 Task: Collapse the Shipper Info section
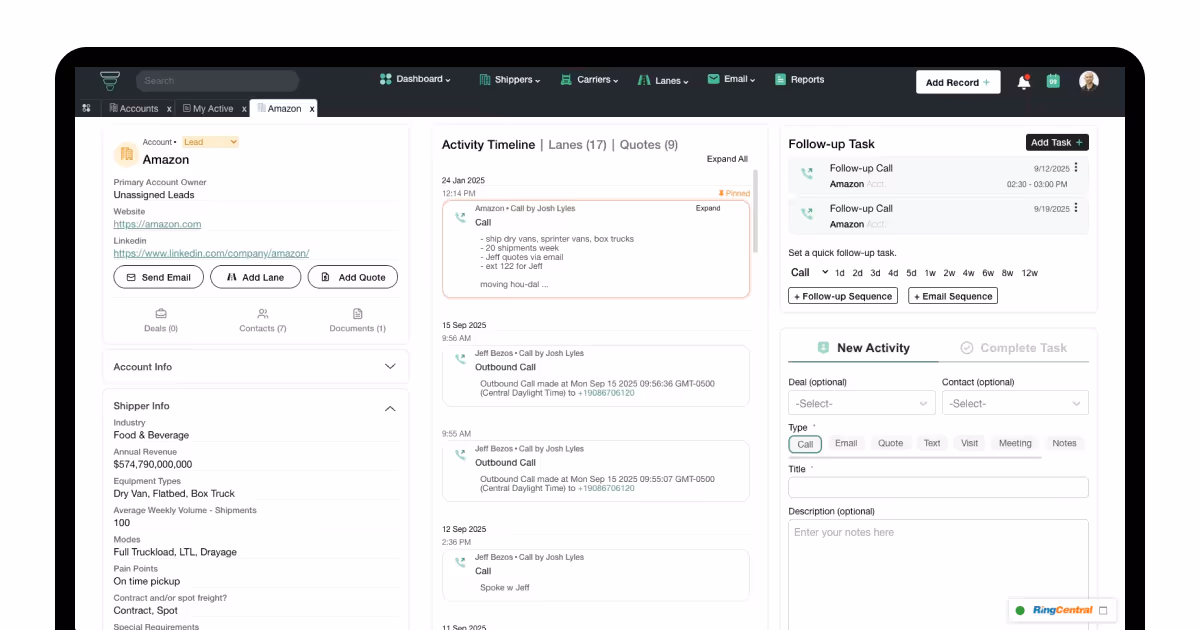point(390,408)
